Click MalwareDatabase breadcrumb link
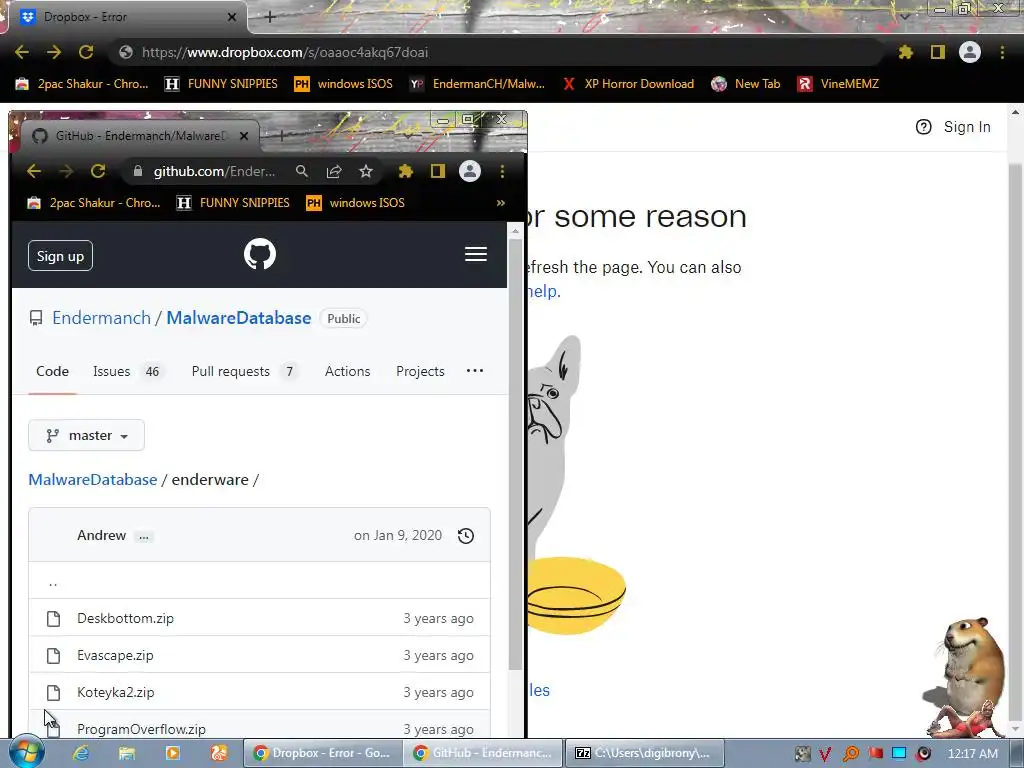Screen dimensions: 1024x768 [93, 479]
